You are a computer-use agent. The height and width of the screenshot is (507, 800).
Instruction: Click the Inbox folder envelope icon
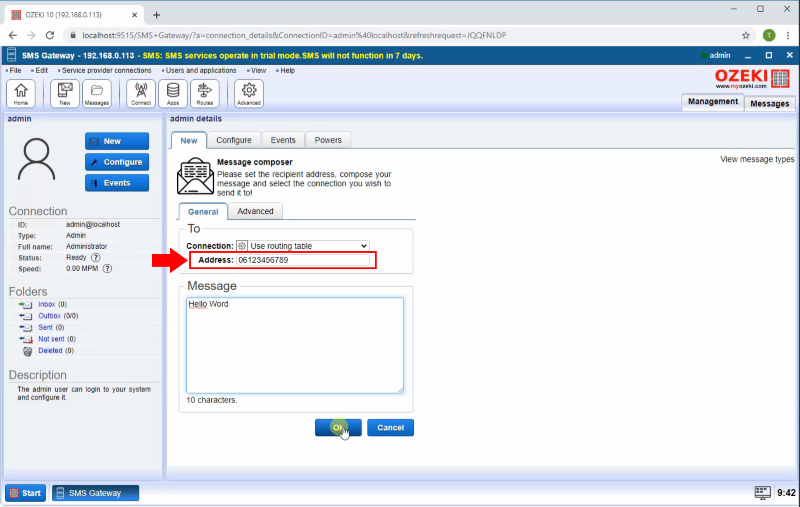coord(26,305)
